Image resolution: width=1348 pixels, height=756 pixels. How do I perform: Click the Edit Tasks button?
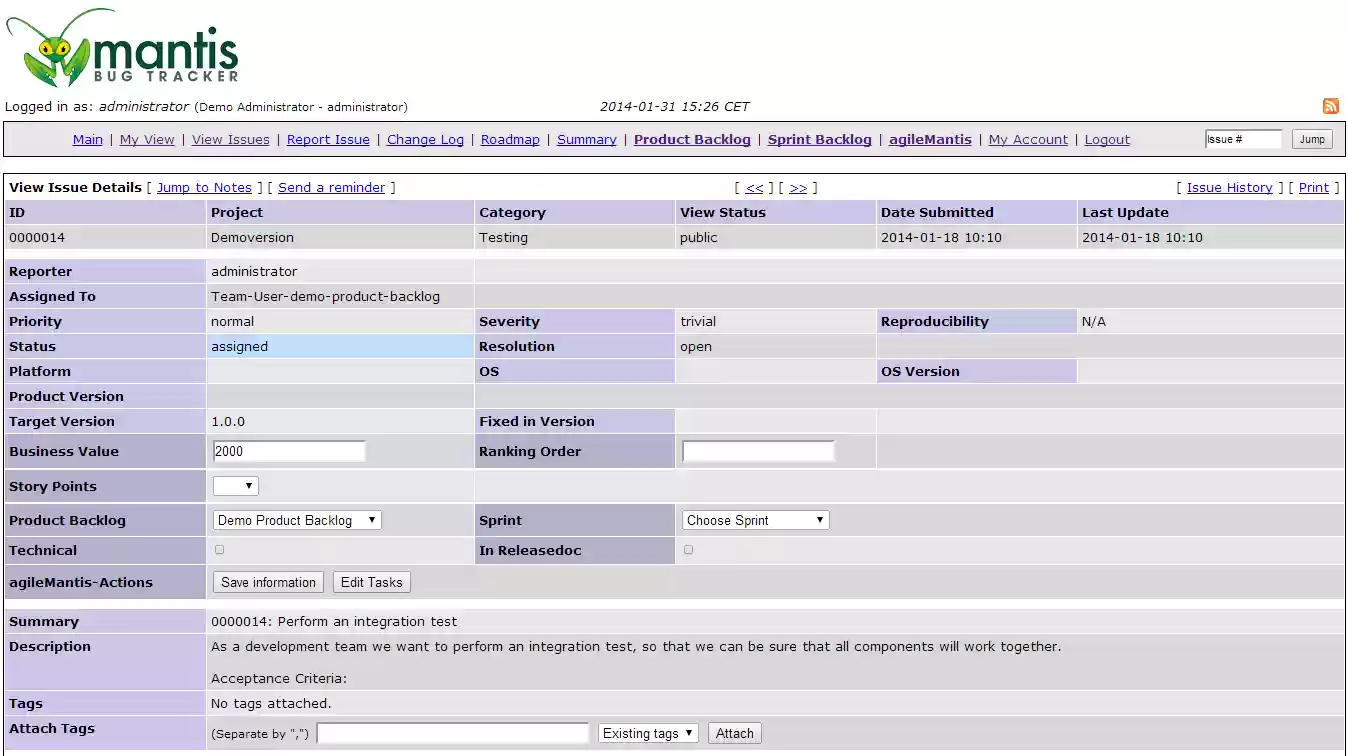pyautogui.click(x=371, y=581)
